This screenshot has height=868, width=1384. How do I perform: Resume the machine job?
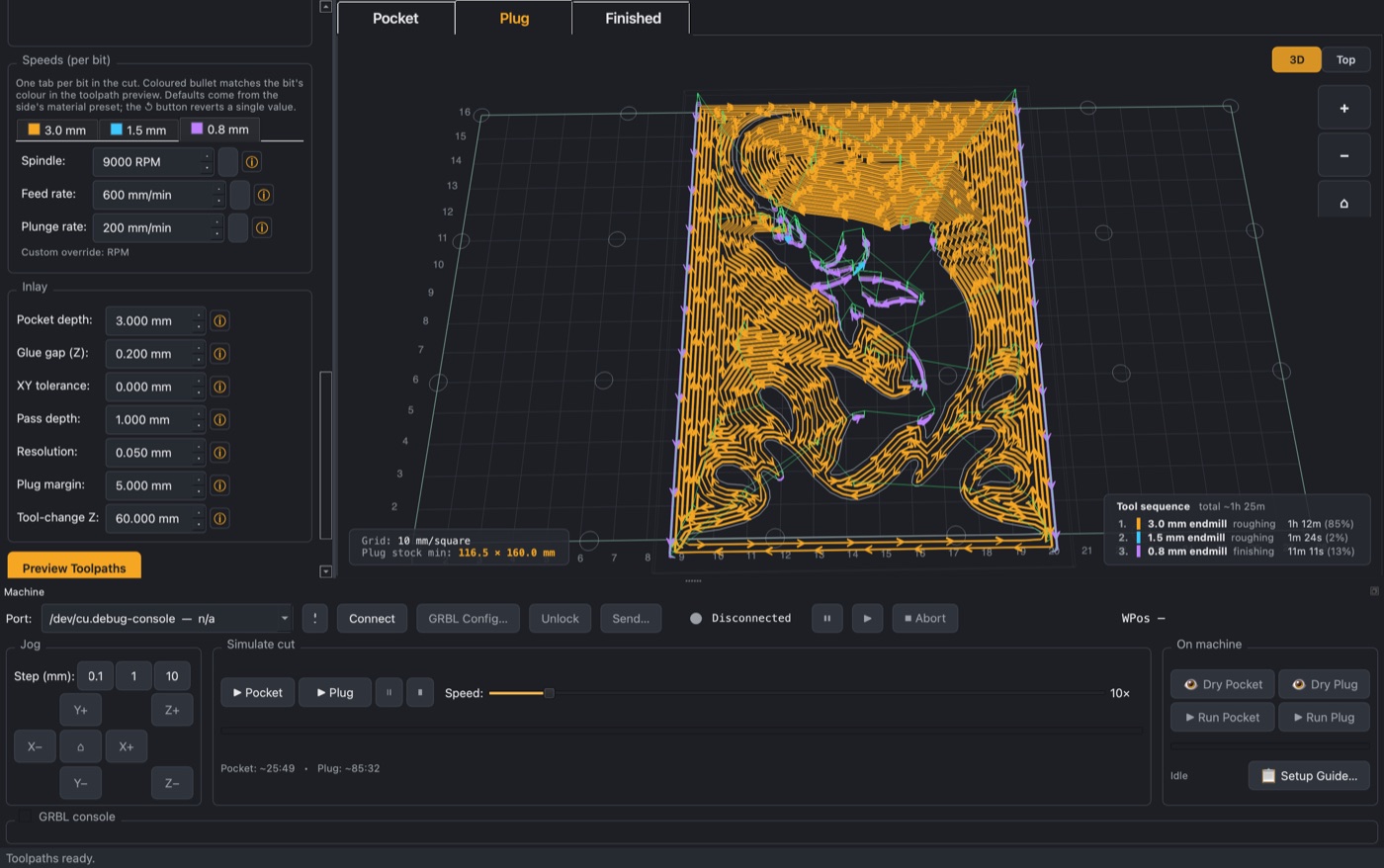867,618
